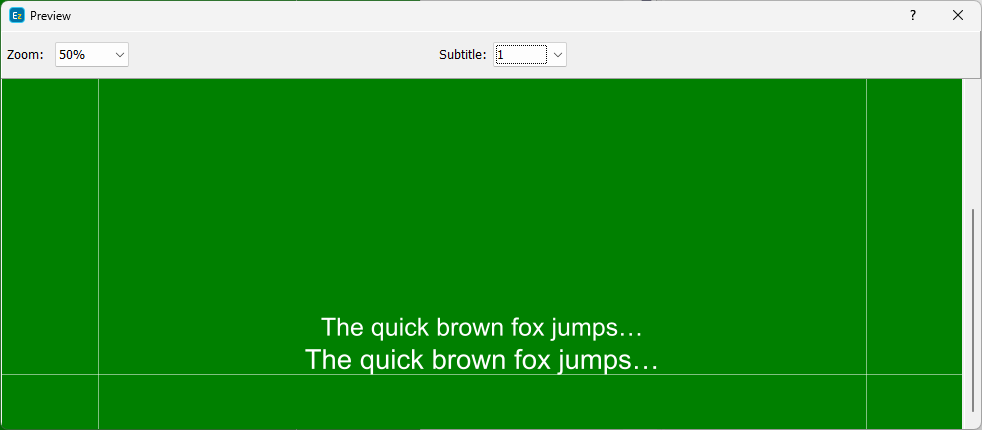The width and height of the screenshot is (982, 430).
Task: Click the green margin left of the guide
Action: tap(49, 220)
